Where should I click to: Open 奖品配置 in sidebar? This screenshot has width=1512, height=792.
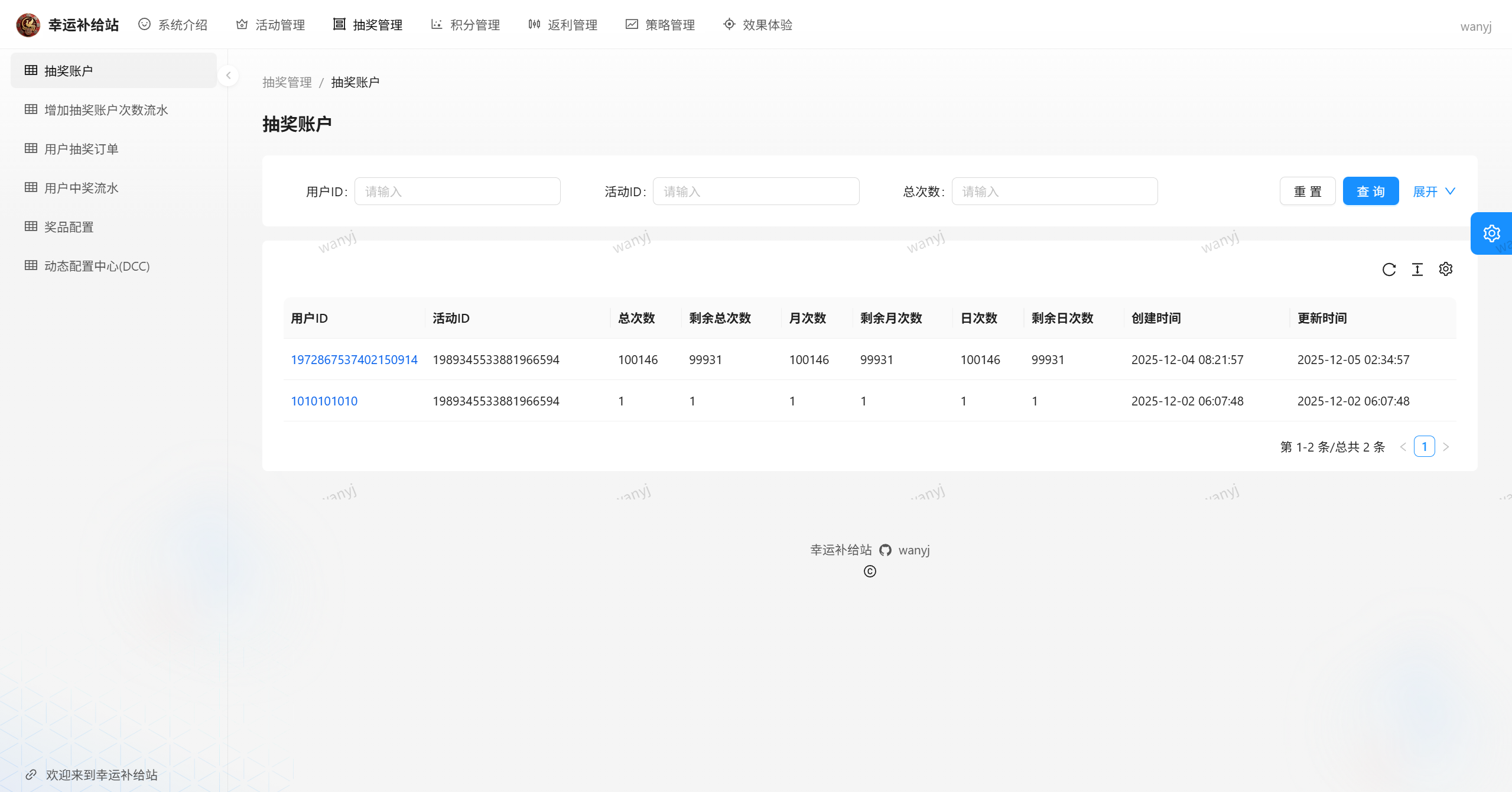tap(69, 227)
